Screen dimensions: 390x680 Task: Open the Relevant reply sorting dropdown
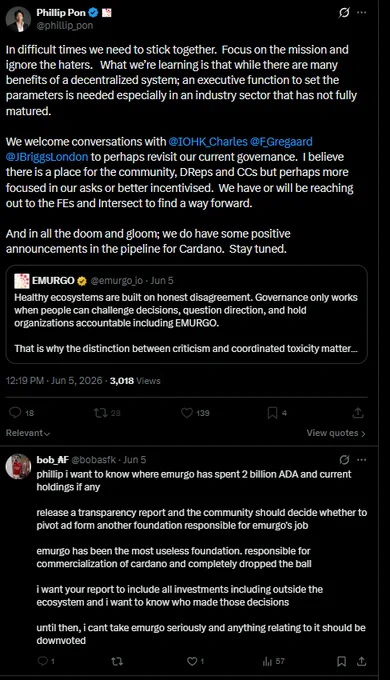pyautogui.click(x=28, y=433)
